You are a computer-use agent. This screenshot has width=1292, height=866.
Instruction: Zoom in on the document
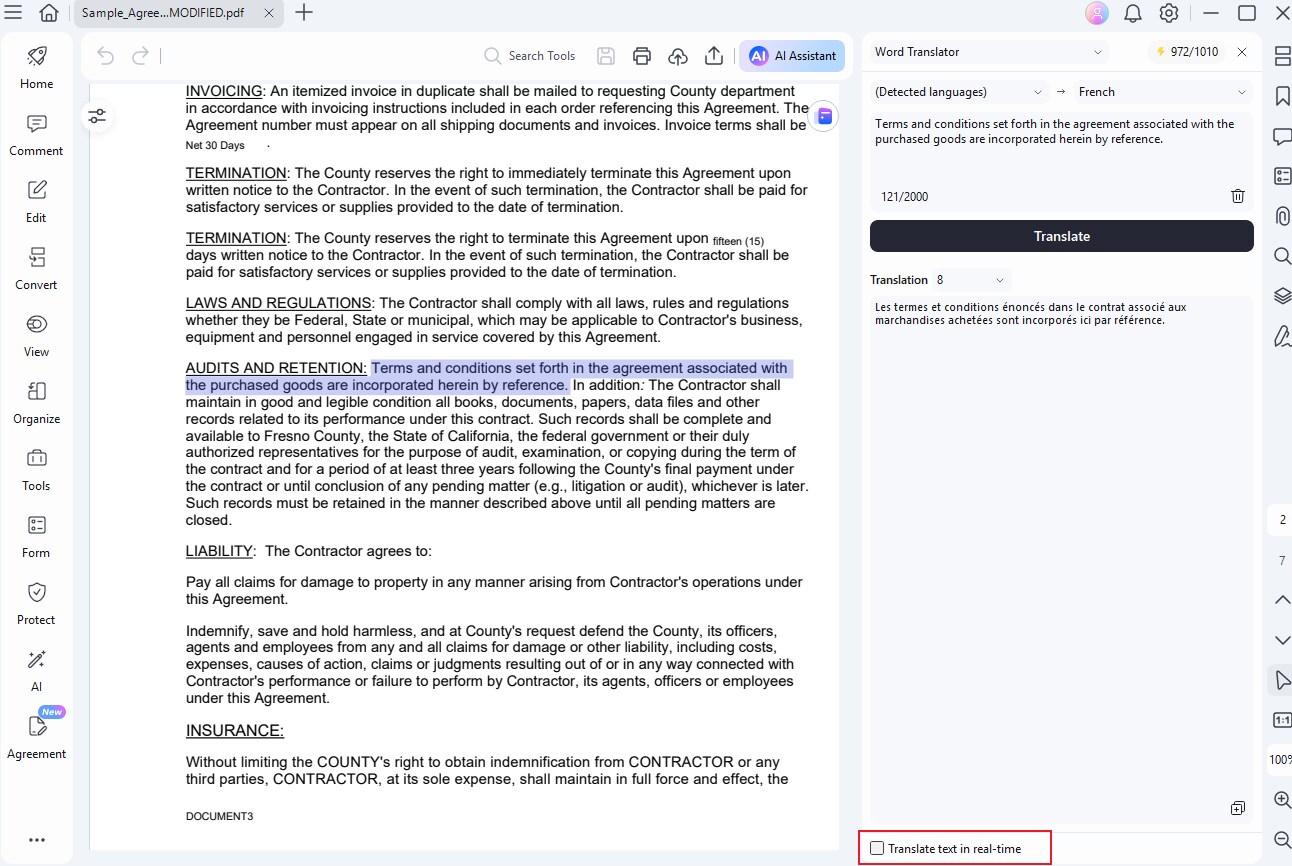[1282, 800]
